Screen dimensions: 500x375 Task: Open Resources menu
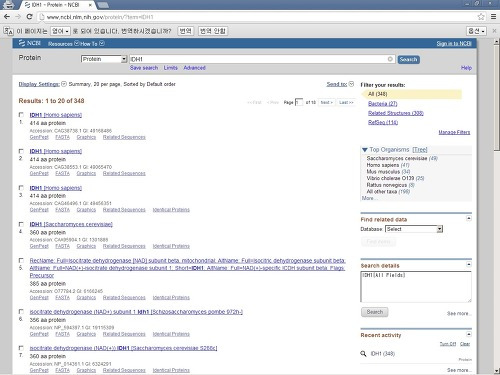coord(63,44)
